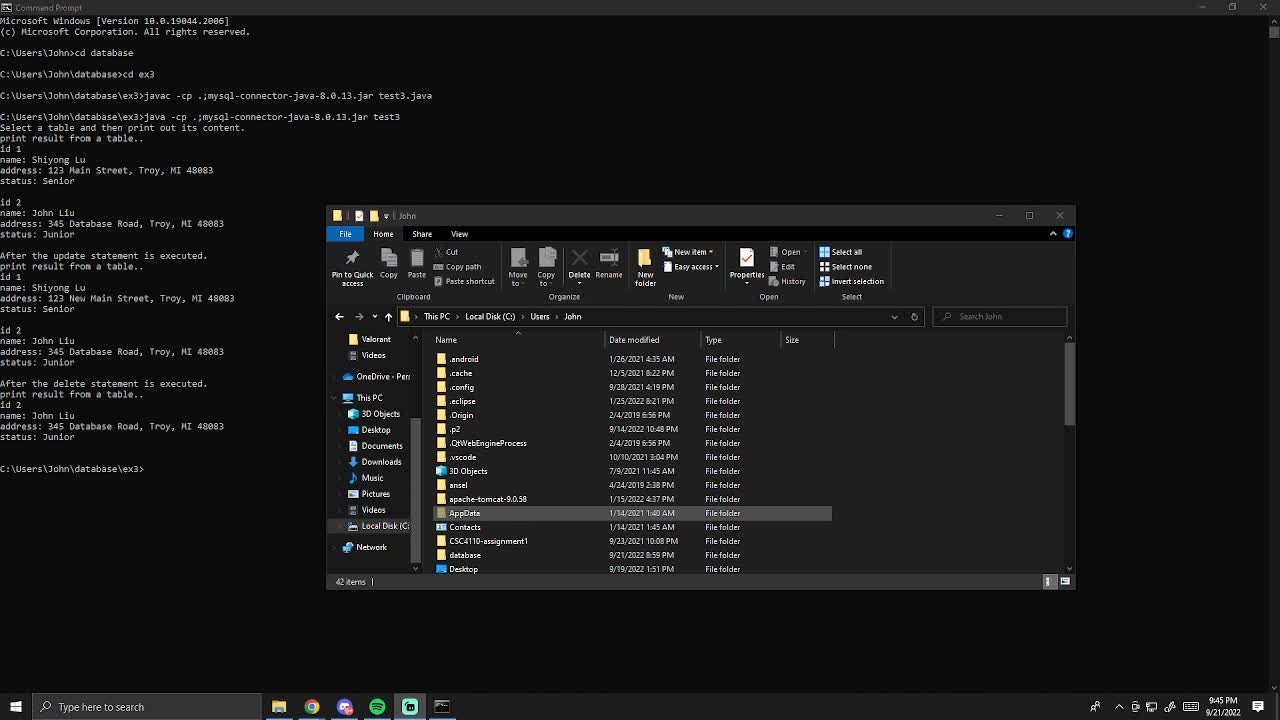Switch to large icons view in status bar
The image size is (1280, 720).
[1065, 582]
